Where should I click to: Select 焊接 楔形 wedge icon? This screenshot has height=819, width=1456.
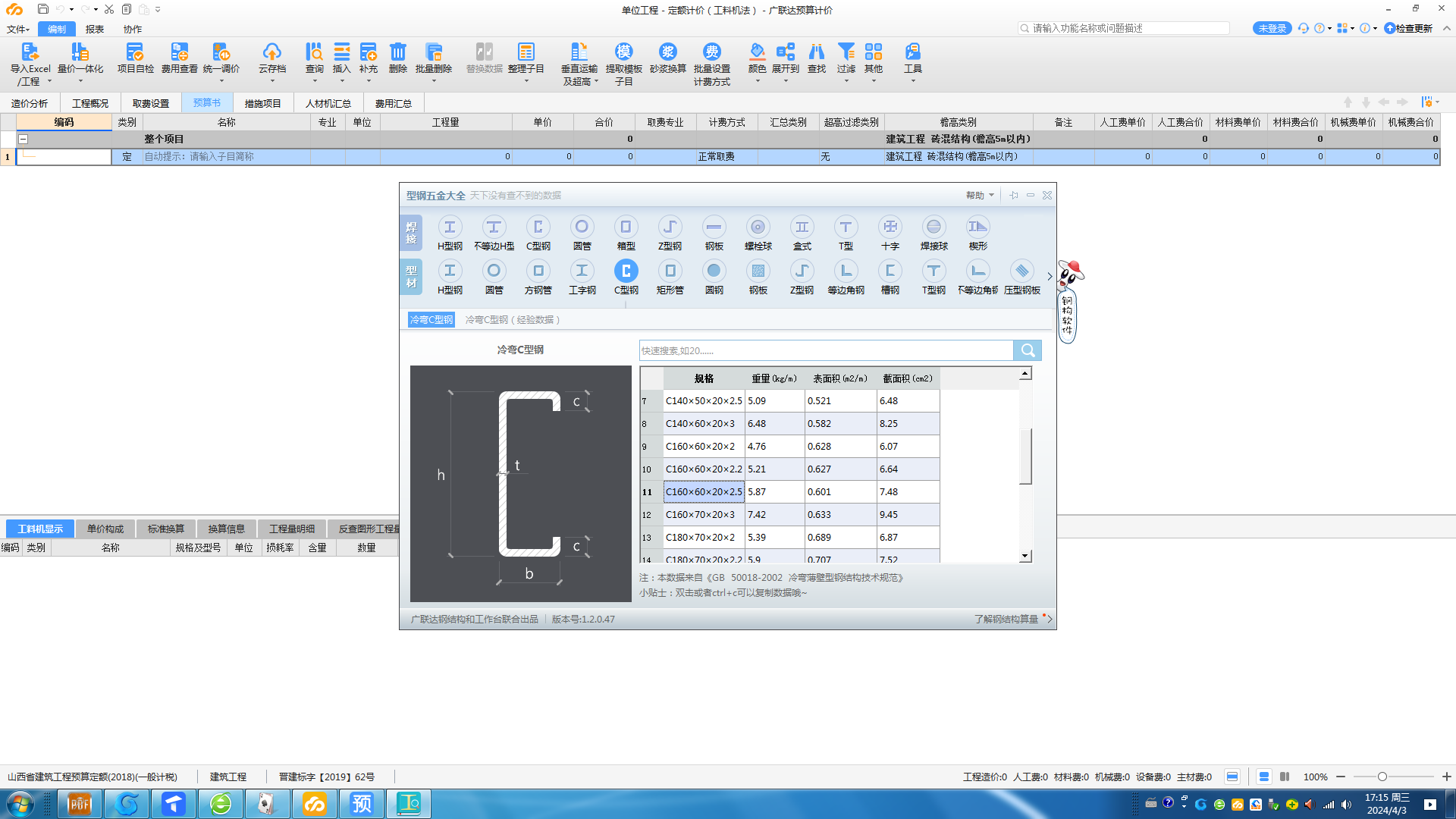click(x=977, y=227)
